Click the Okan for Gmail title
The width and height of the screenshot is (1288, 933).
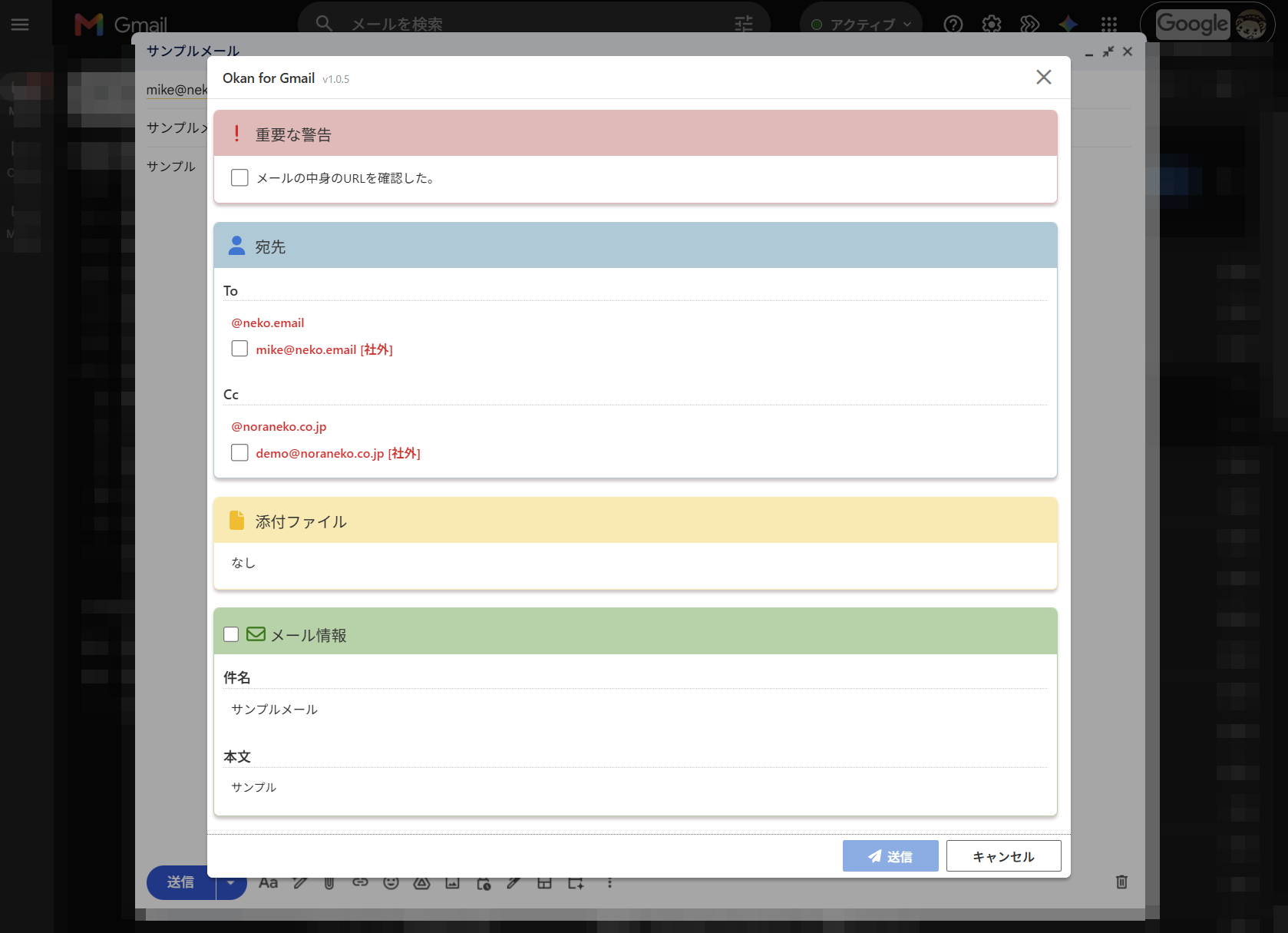(x=269, y=78)
